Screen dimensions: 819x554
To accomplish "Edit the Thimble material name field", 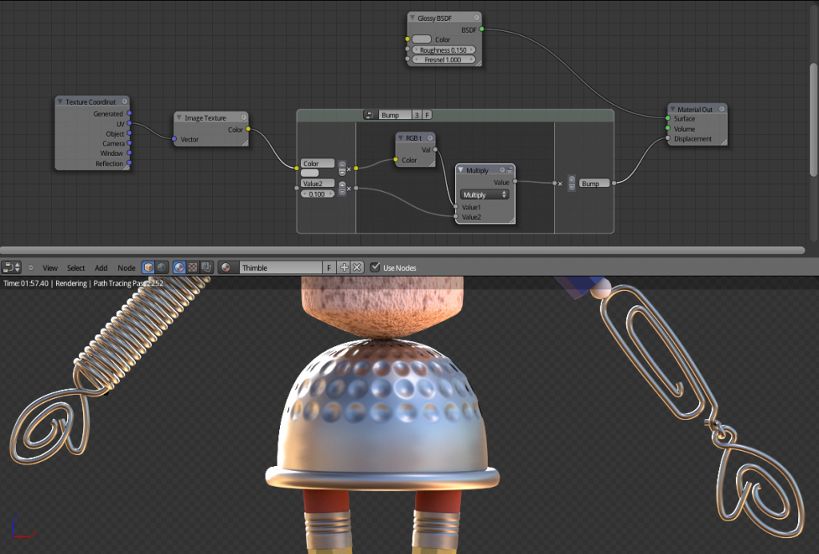I will [x=281, y=267].
